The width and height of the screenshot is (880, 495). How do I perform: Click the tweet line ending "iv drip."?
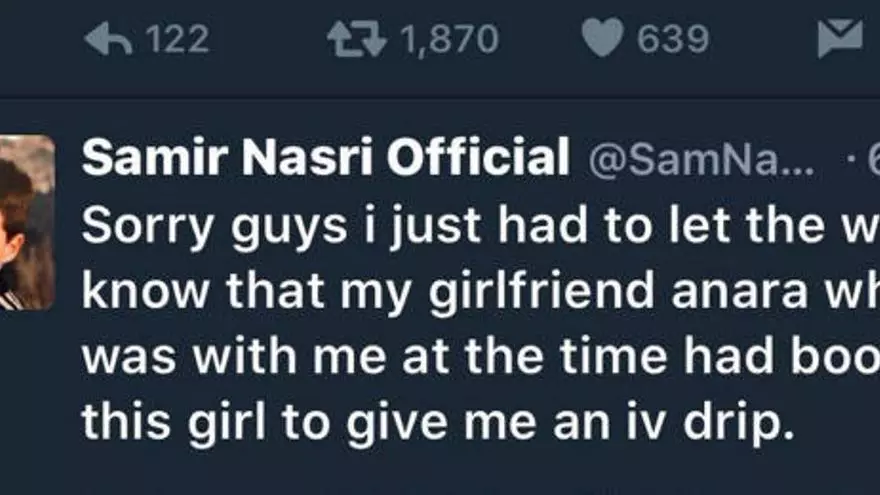coord(435,424)
